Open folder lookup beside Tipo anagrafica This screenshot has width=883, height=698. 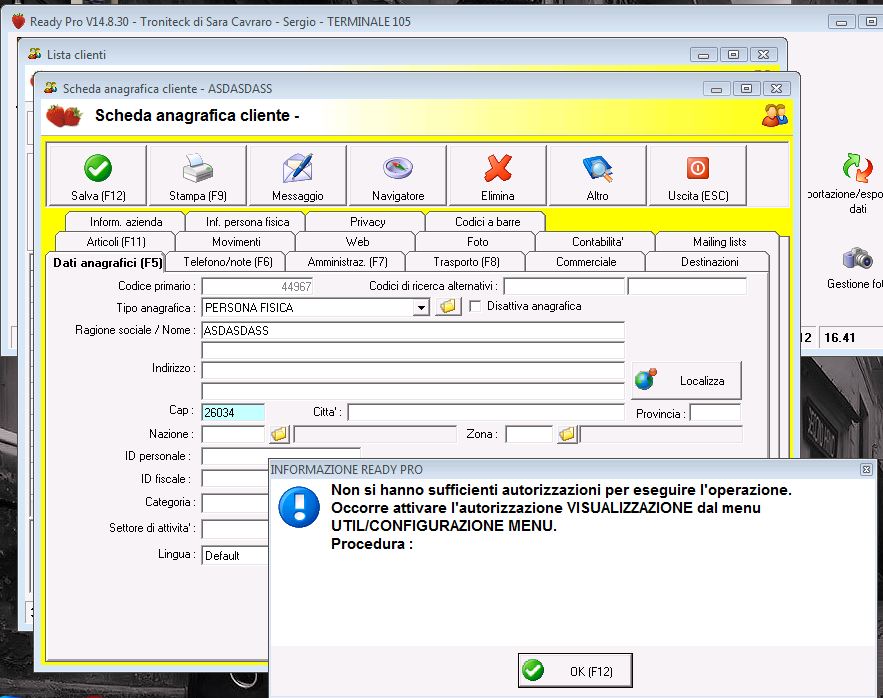click(448, 306)
